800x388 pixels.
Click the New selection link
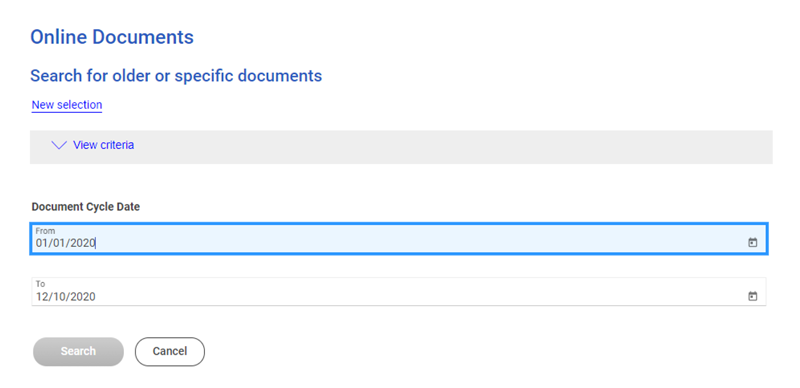(67, 105)
